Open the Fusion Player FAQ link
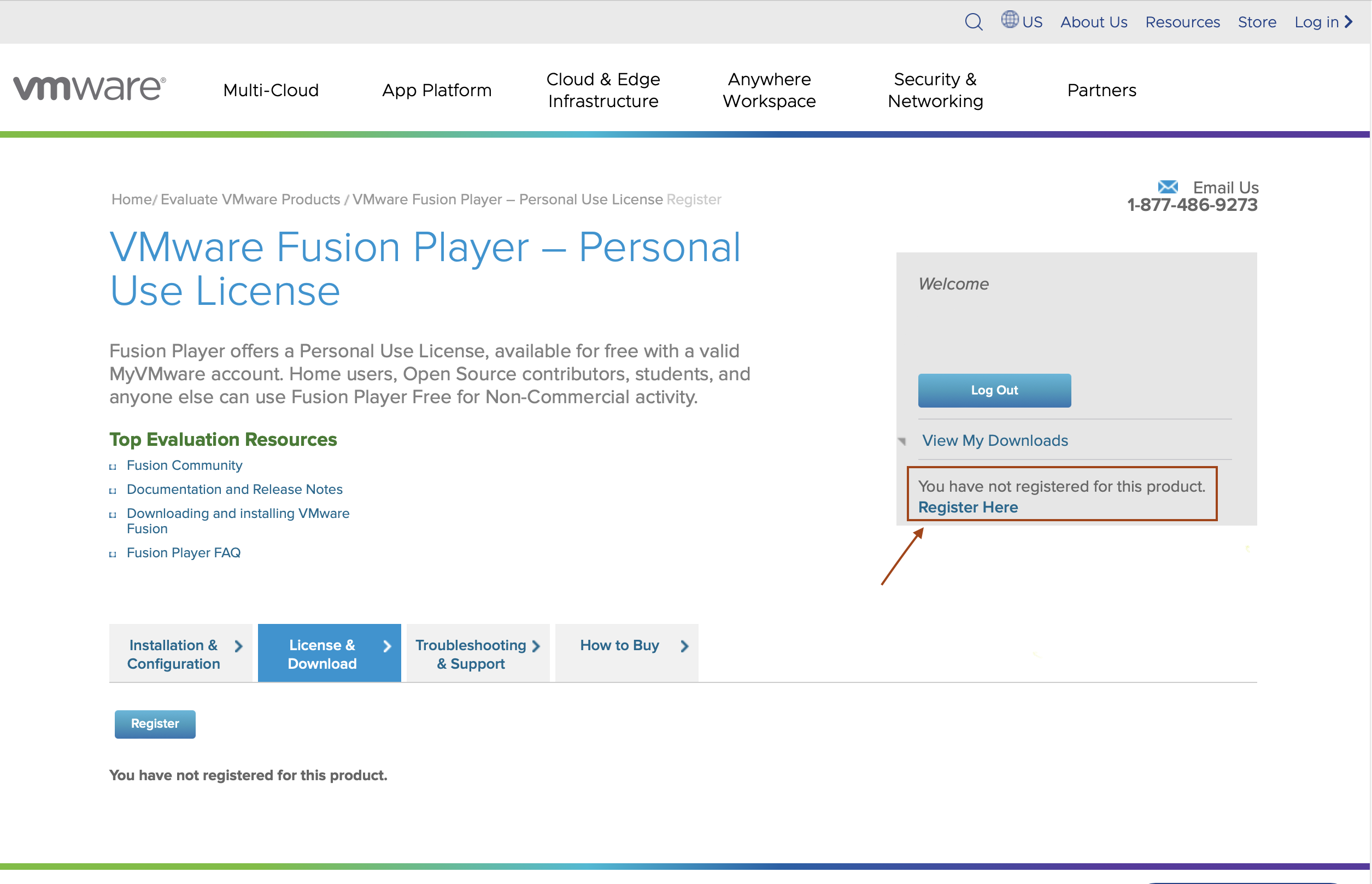The width and height of the screenshot is (1372, 884). [183, 553]
